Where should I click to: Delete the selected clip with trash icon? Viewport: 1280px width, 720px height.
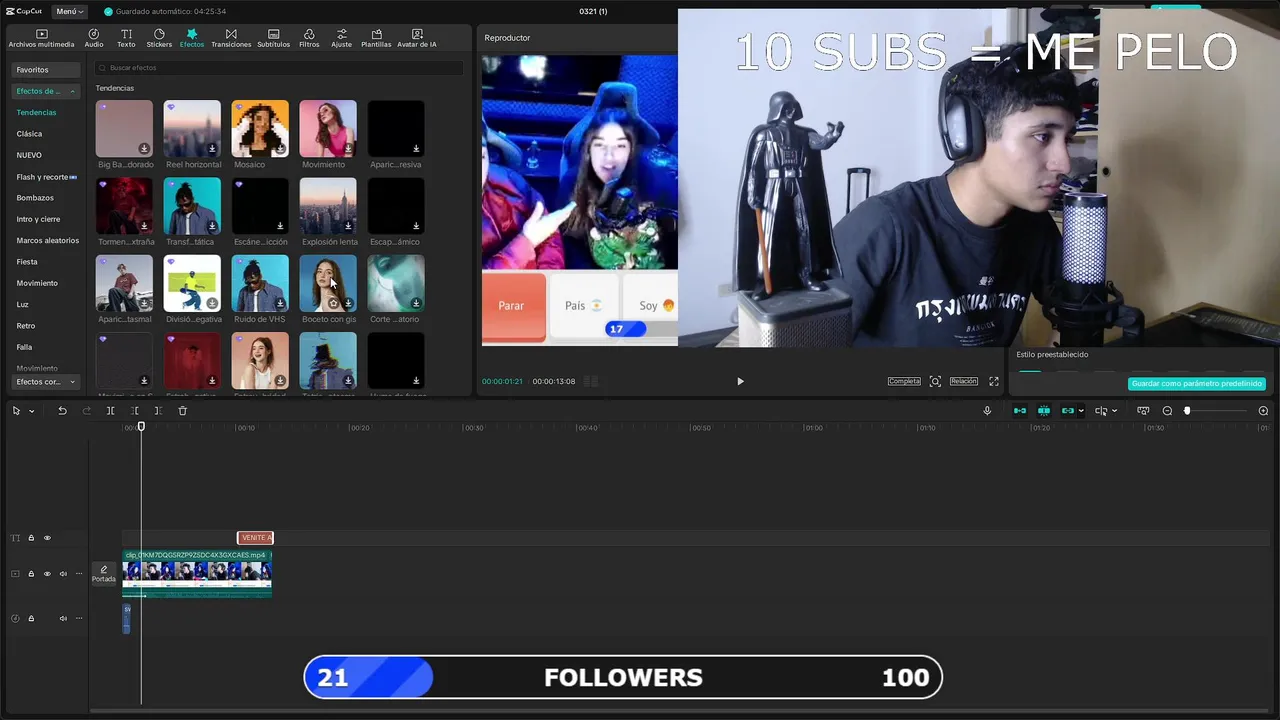182,411
